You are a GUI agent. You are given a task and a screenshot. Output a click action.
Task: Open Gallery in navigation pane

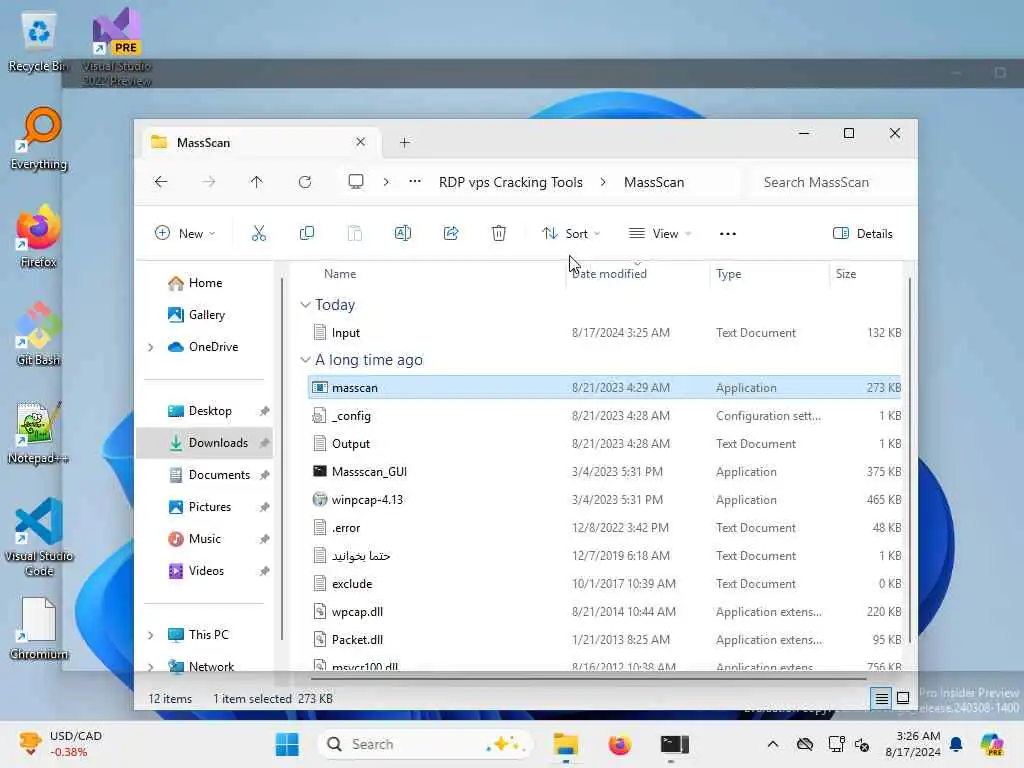point(206,315)
